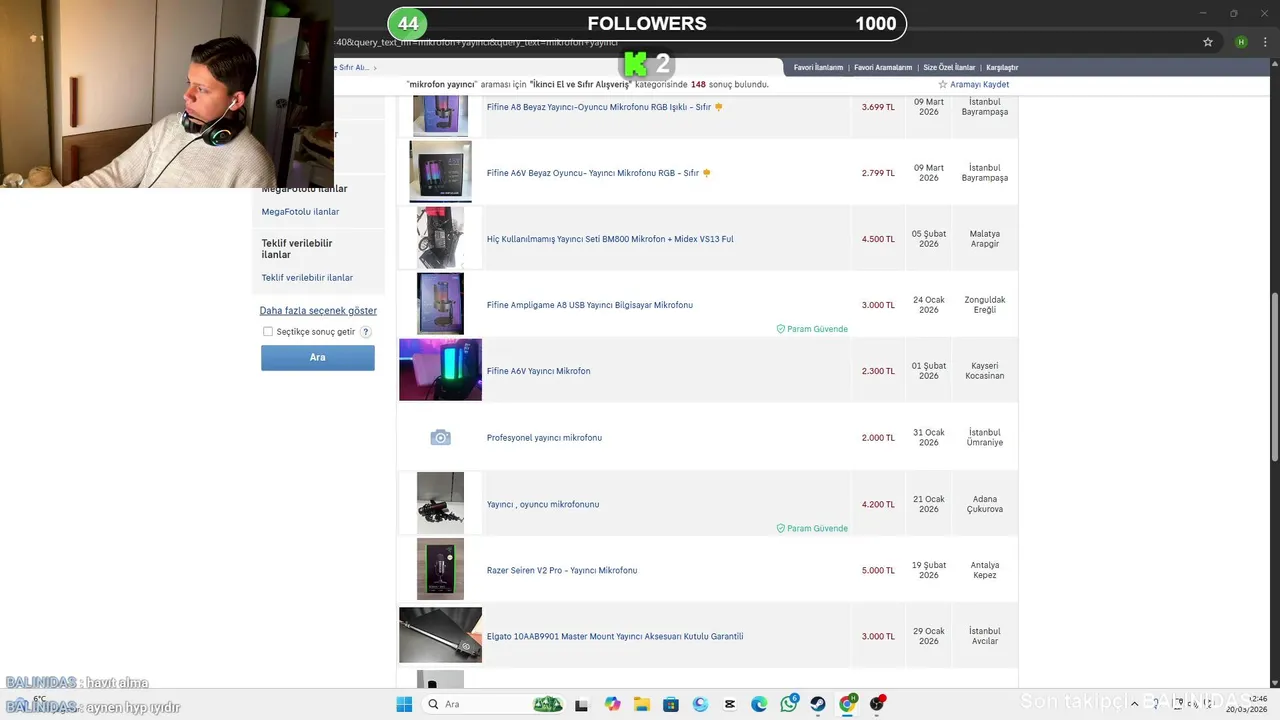Screen dimensions: 1280x720
Task: Open Fifine A6V Beyaz Oyuncu listing
Action: coord(593,173)
